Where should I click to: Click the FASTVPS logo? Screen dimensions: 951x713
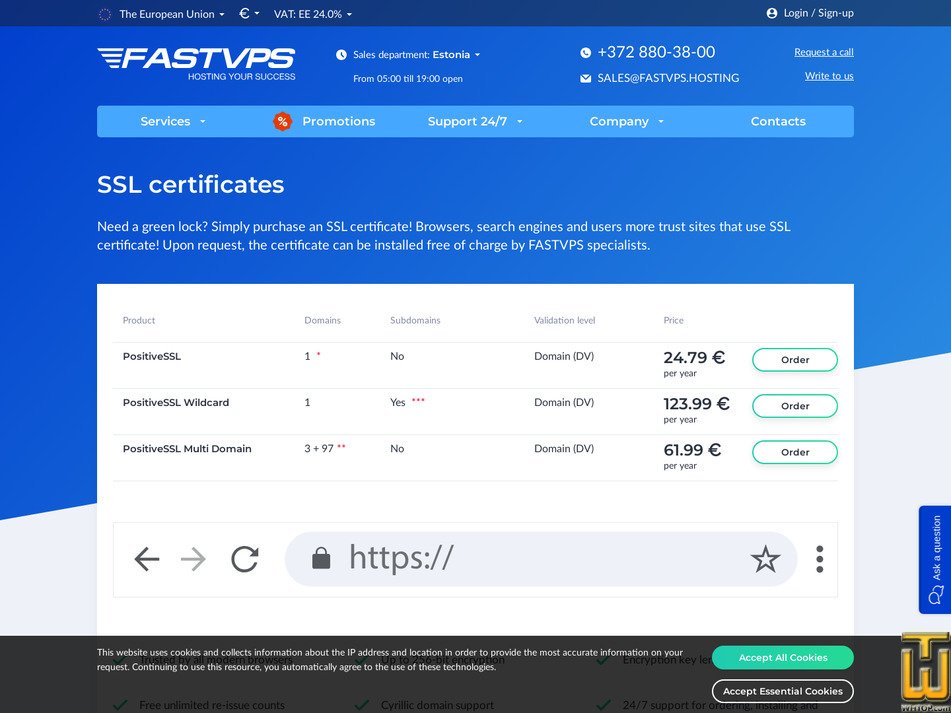click(196, 64)
